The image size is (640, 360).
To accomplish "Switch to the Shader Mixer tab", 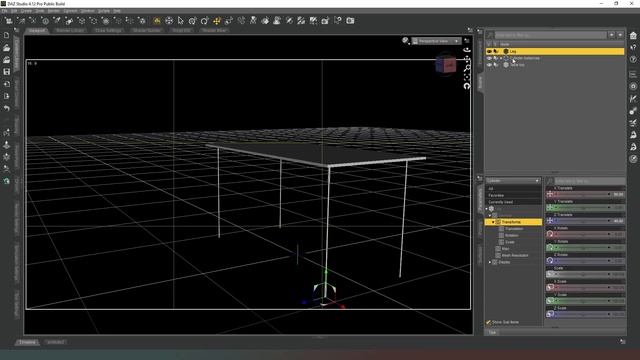I will pyautogui.click(x=215, y=30).
